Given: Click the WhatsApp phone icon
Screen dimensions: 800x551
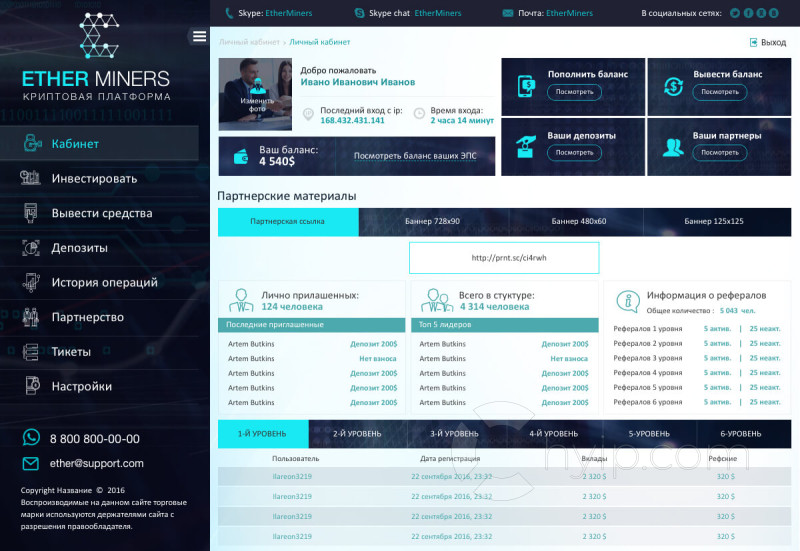Looking at the screenshot, I should coord(31,438).
